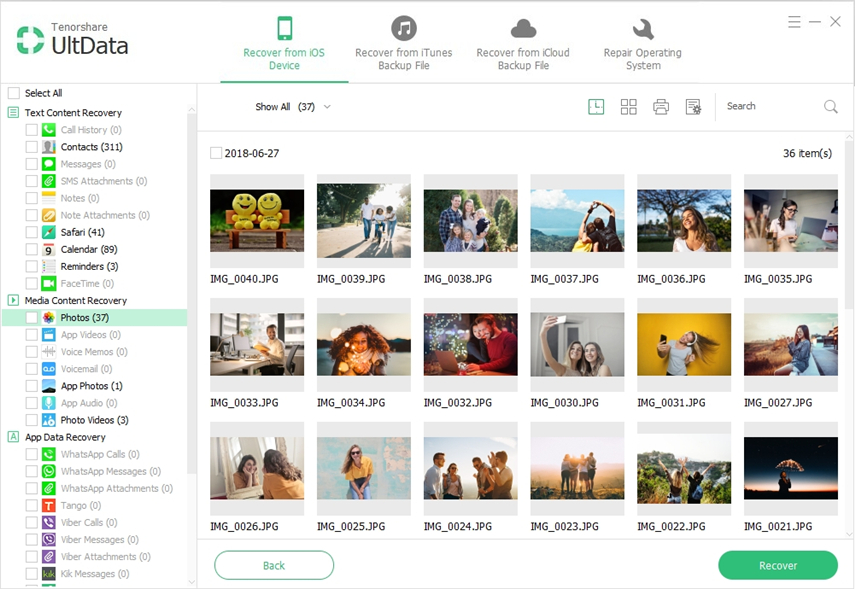Enable the Calendar (89) checkbox
The image size is (855, 589).
(32, 249)
